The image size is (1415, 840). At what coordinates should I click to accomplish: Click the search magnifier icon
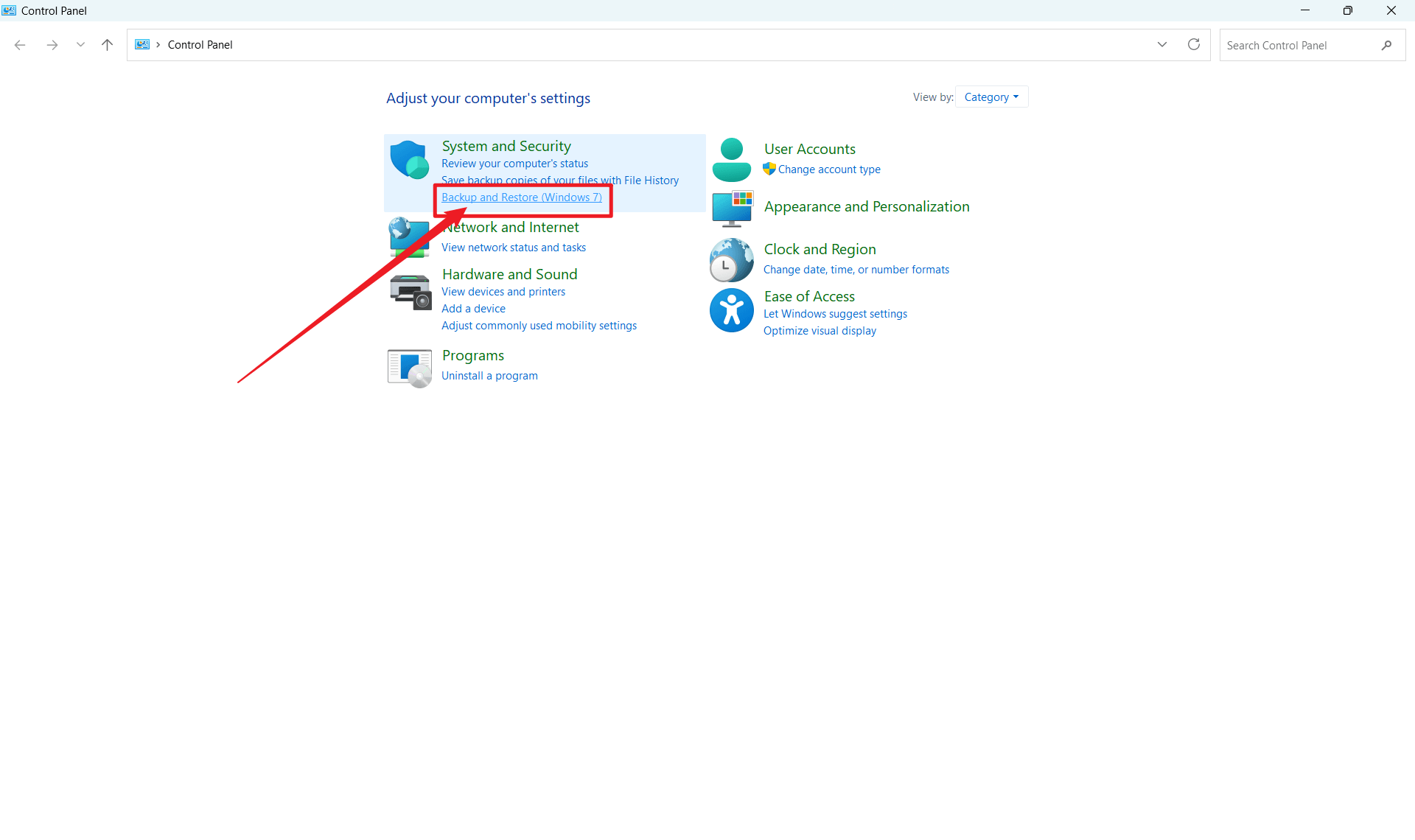tap(1386, 45)
